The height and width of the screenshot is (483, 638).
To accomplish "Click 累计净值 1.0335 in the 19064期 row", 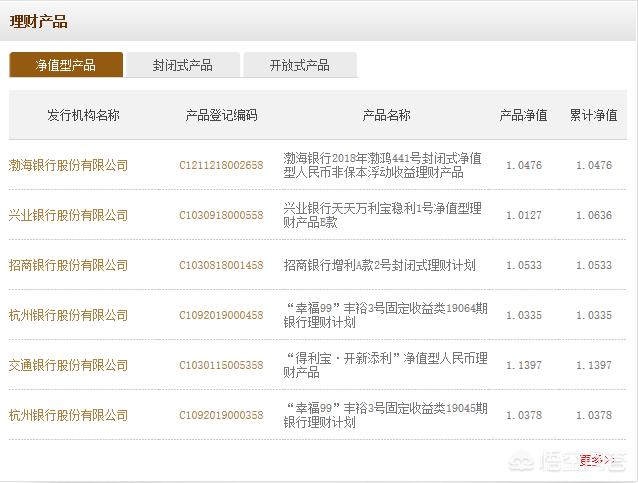I will pos(594,315).
